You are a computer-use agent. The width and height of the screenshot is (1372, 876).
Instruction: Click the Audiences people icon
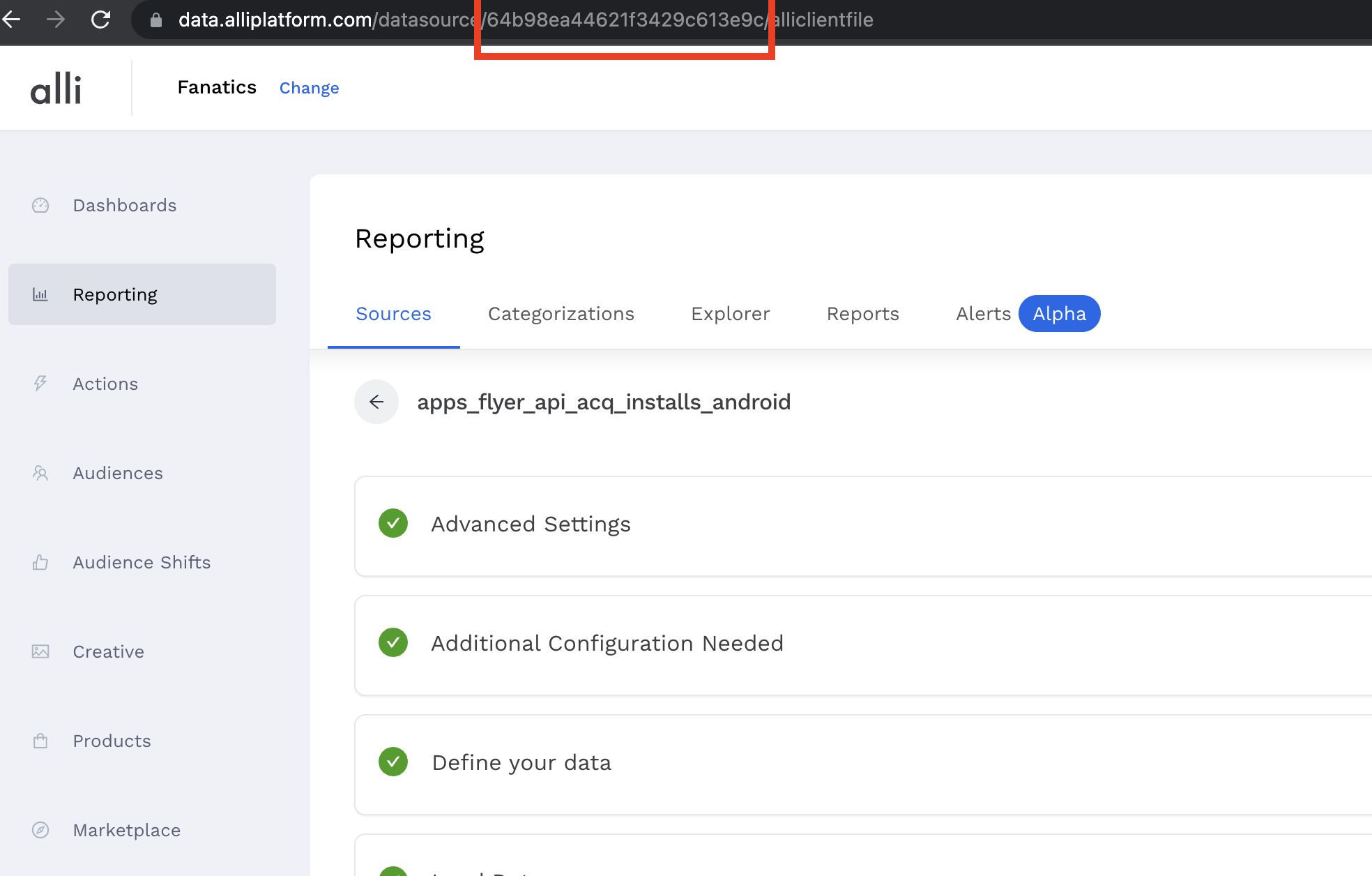40,473
